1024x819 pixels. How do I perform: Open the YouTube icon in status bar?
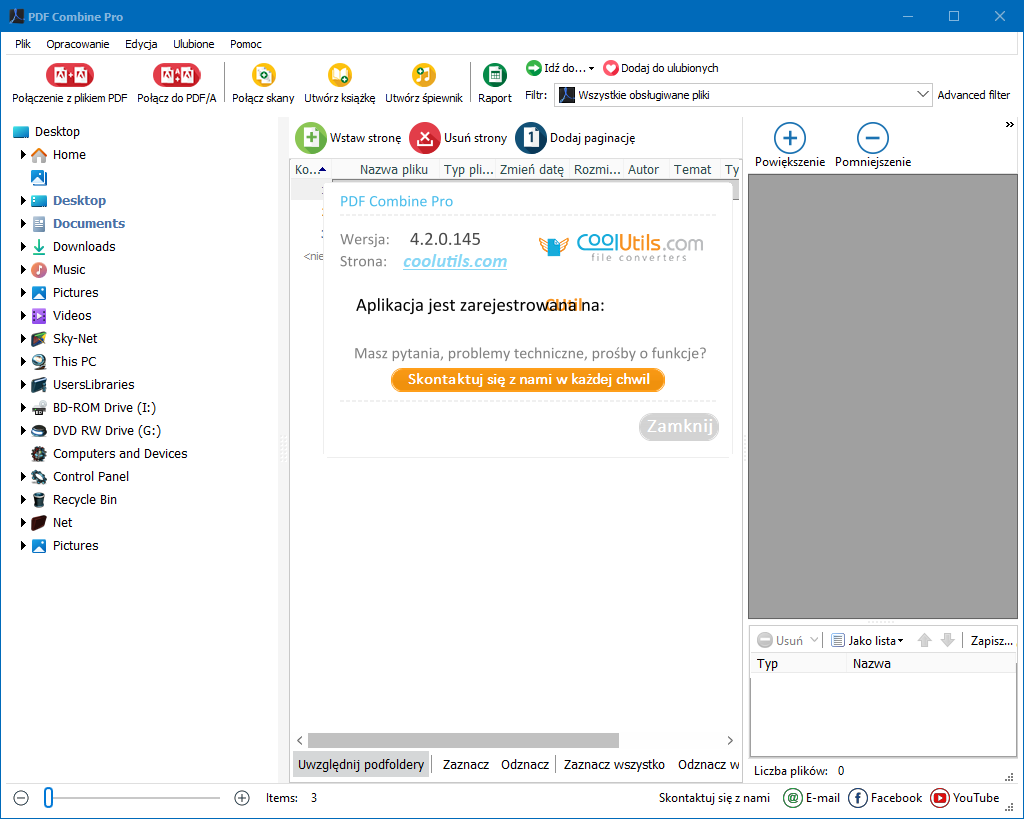pyautogui.click(x=940, y=797)
